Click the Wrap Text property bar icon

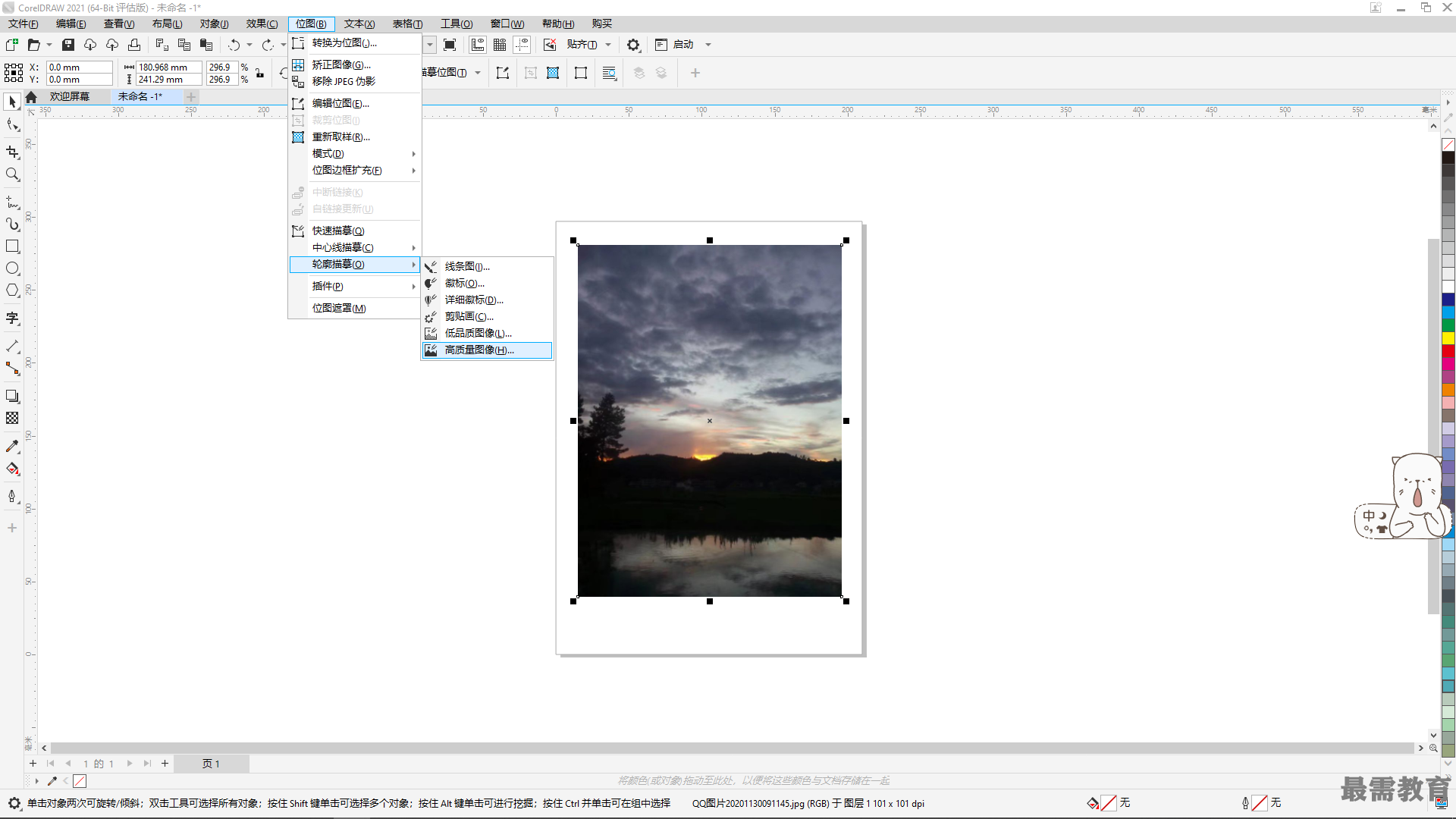(x=610, y=73)
